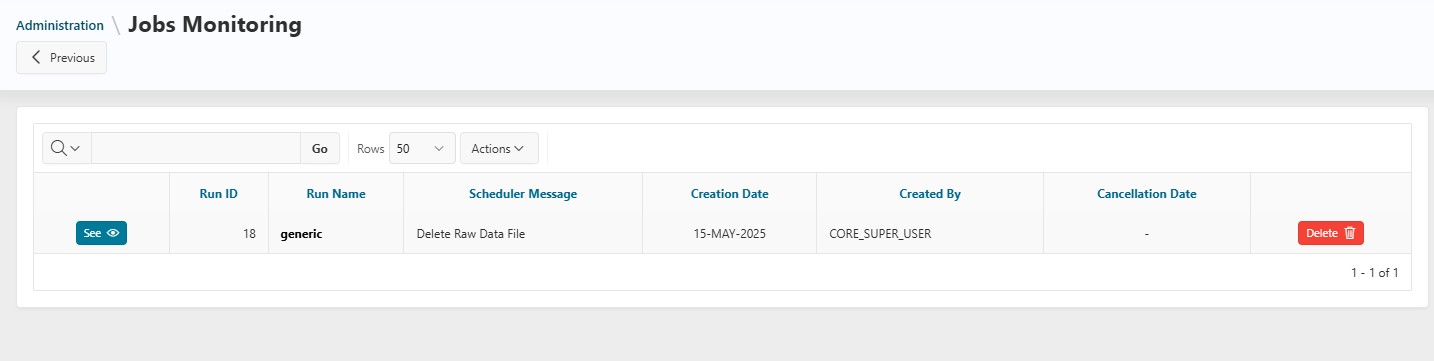Screen dimensions: 1434x361
Task: Open the Created By column header
Action: [x=930, y=194]
